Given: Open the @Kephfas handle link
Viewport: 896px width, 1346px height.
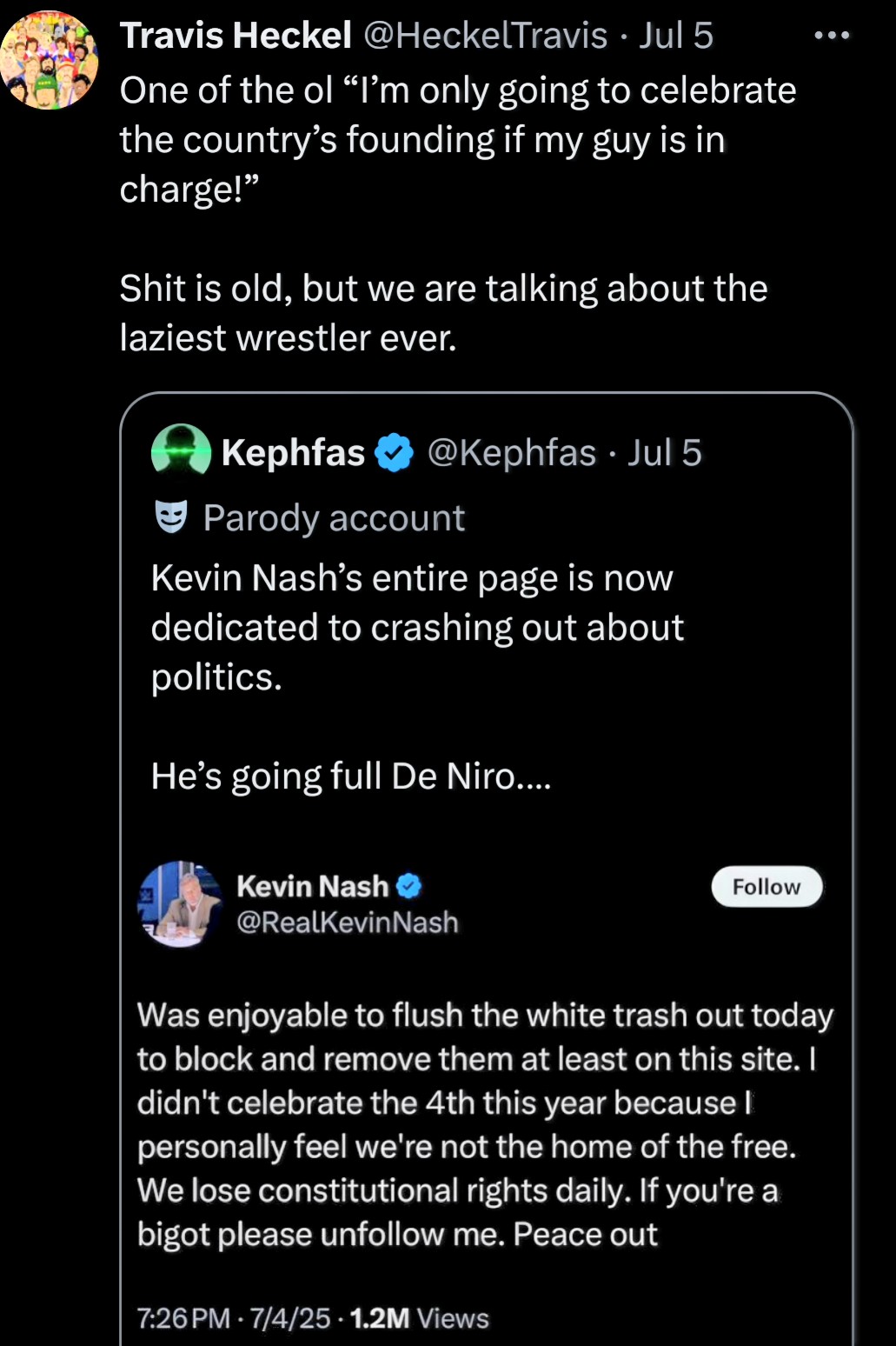Looking at the screenshot, I should 511,453.
